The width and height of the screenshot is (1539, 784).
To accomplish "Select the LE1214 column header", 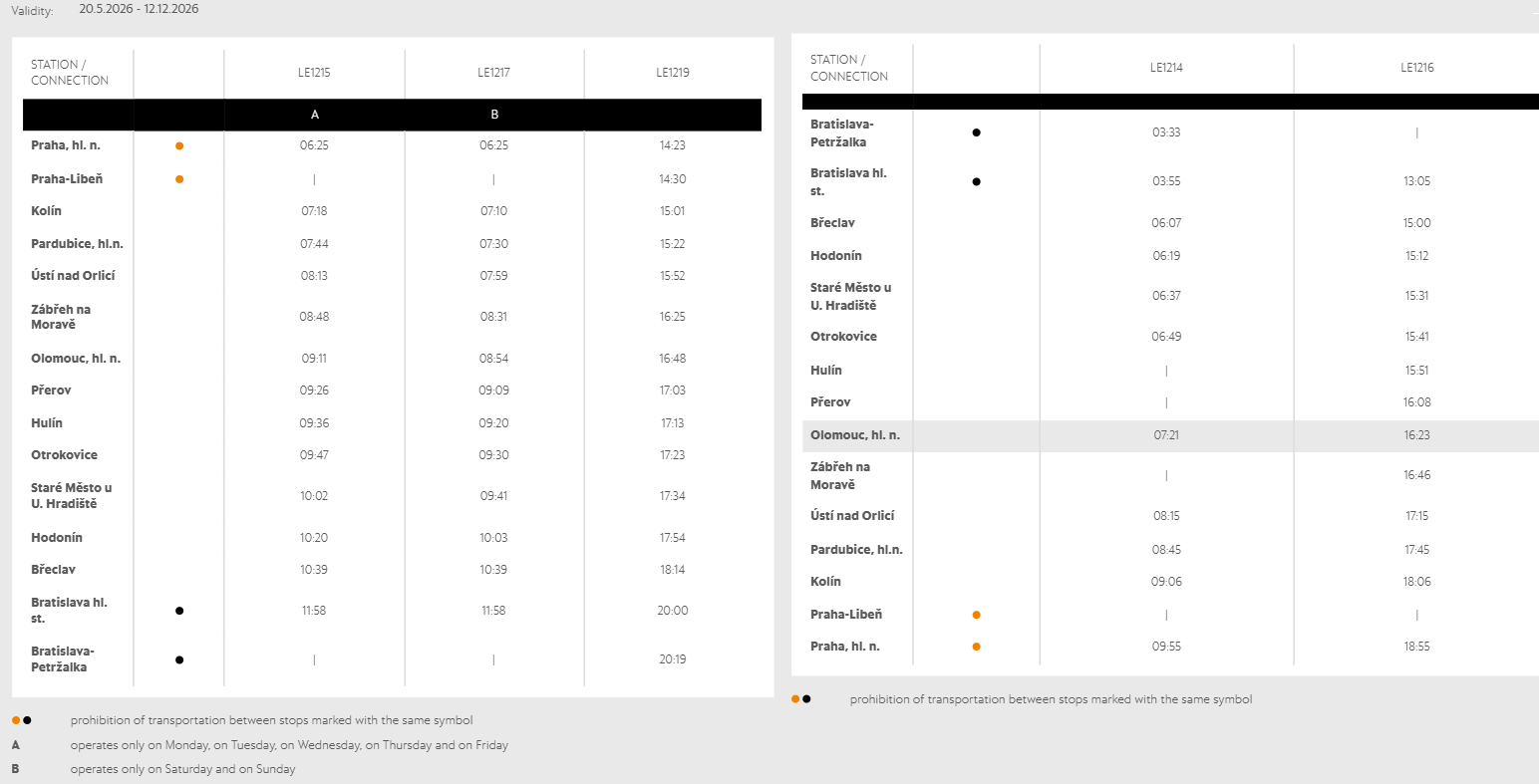I will (x=1166, y=68).
